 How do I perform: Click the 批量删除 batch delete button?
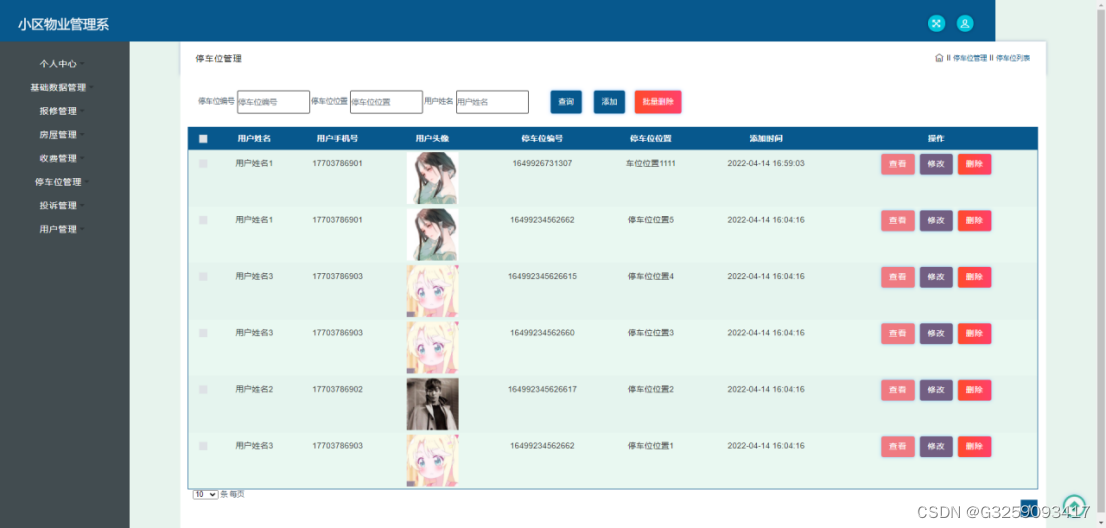pos(657,102)
